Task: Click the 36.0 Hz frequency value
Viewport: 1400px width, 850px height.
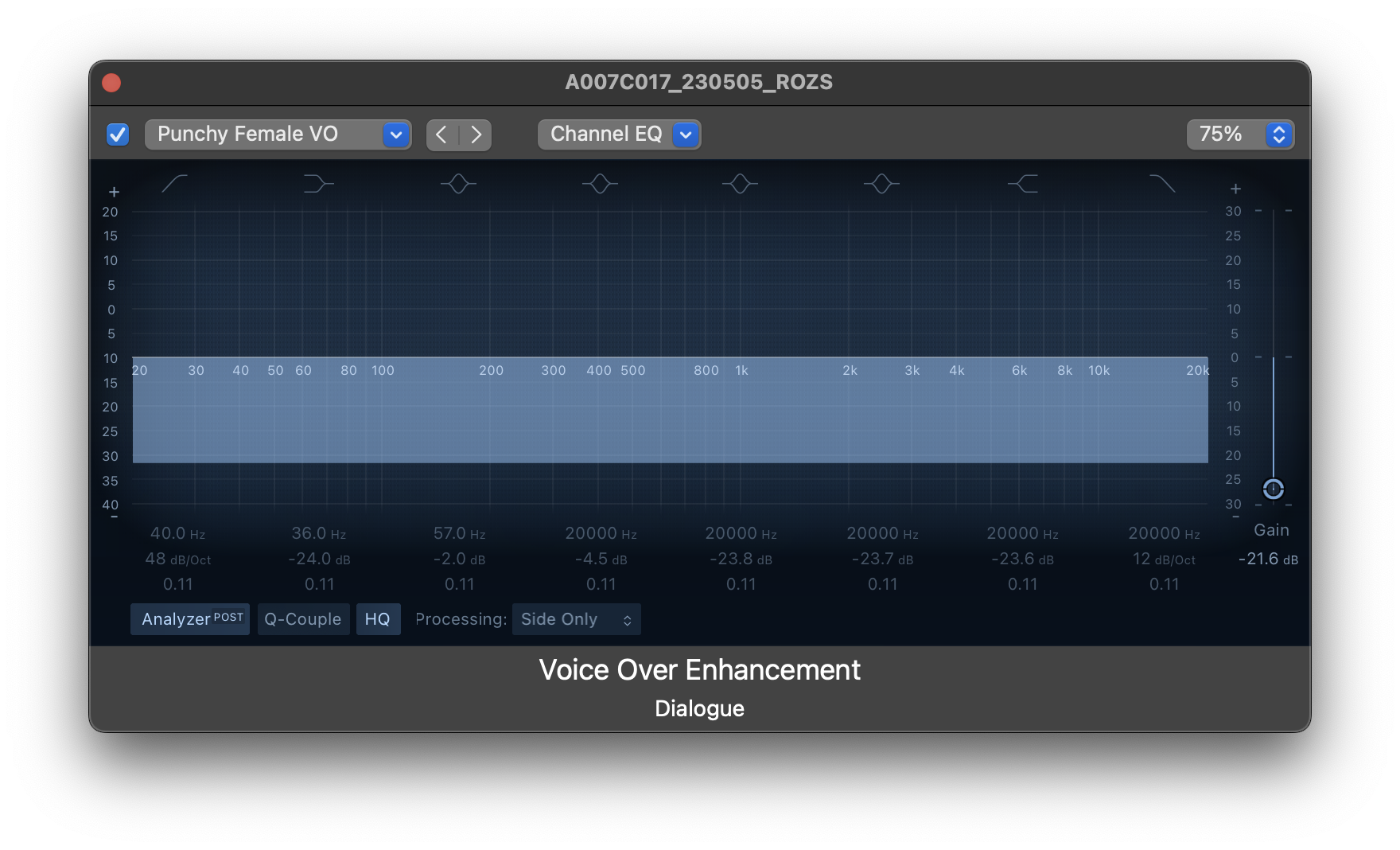Action: coord(319,533)
